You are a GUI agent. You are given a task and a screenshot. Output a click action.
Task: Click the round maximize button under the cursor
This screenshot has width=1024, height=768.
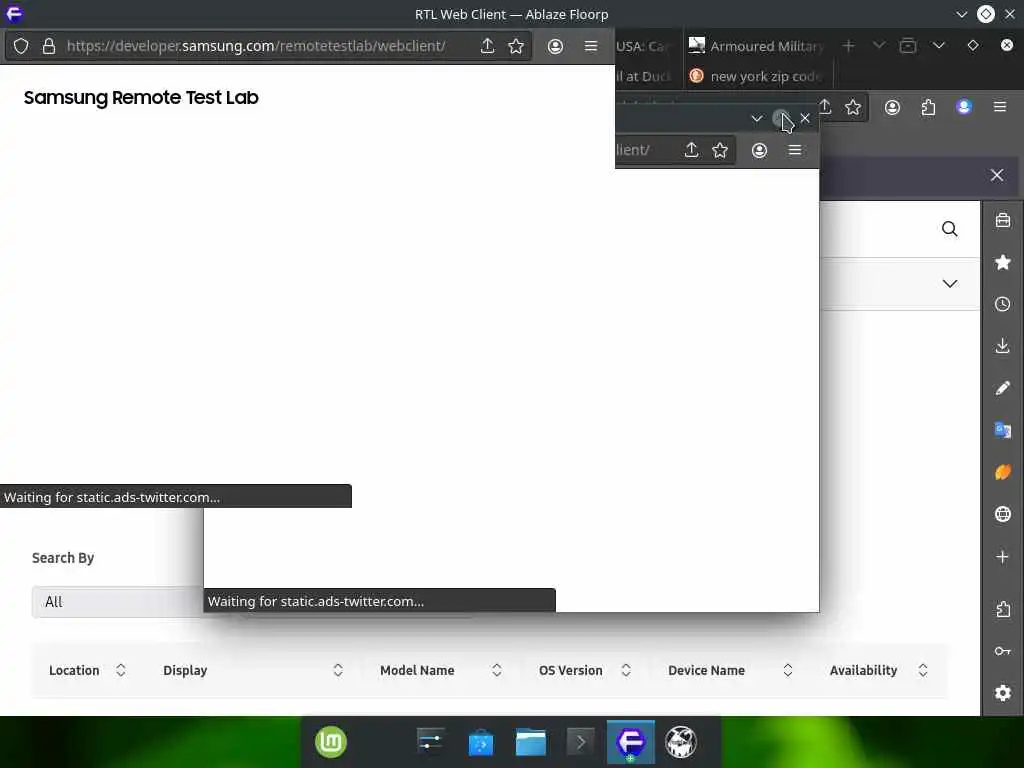[781, 118]
